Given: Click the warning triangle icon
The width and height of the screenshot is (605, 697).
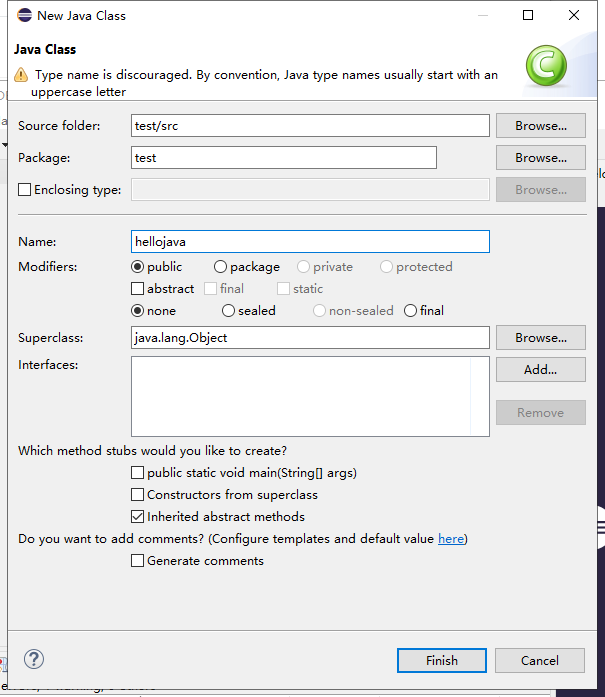Looking at the screenshot, I should [21, 75].
